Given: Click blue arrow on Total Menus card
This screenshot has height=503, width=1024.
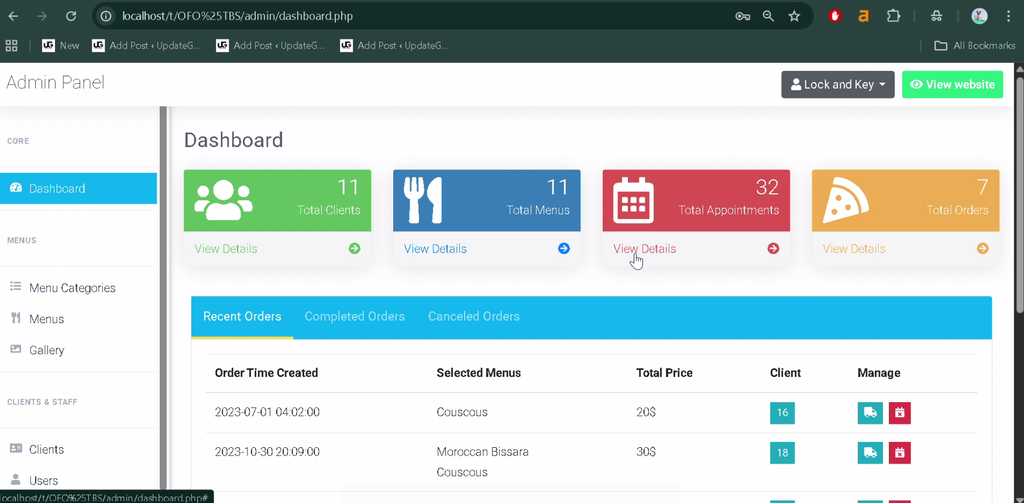Looking at the screenshot, I should click(x=564, y=248).
